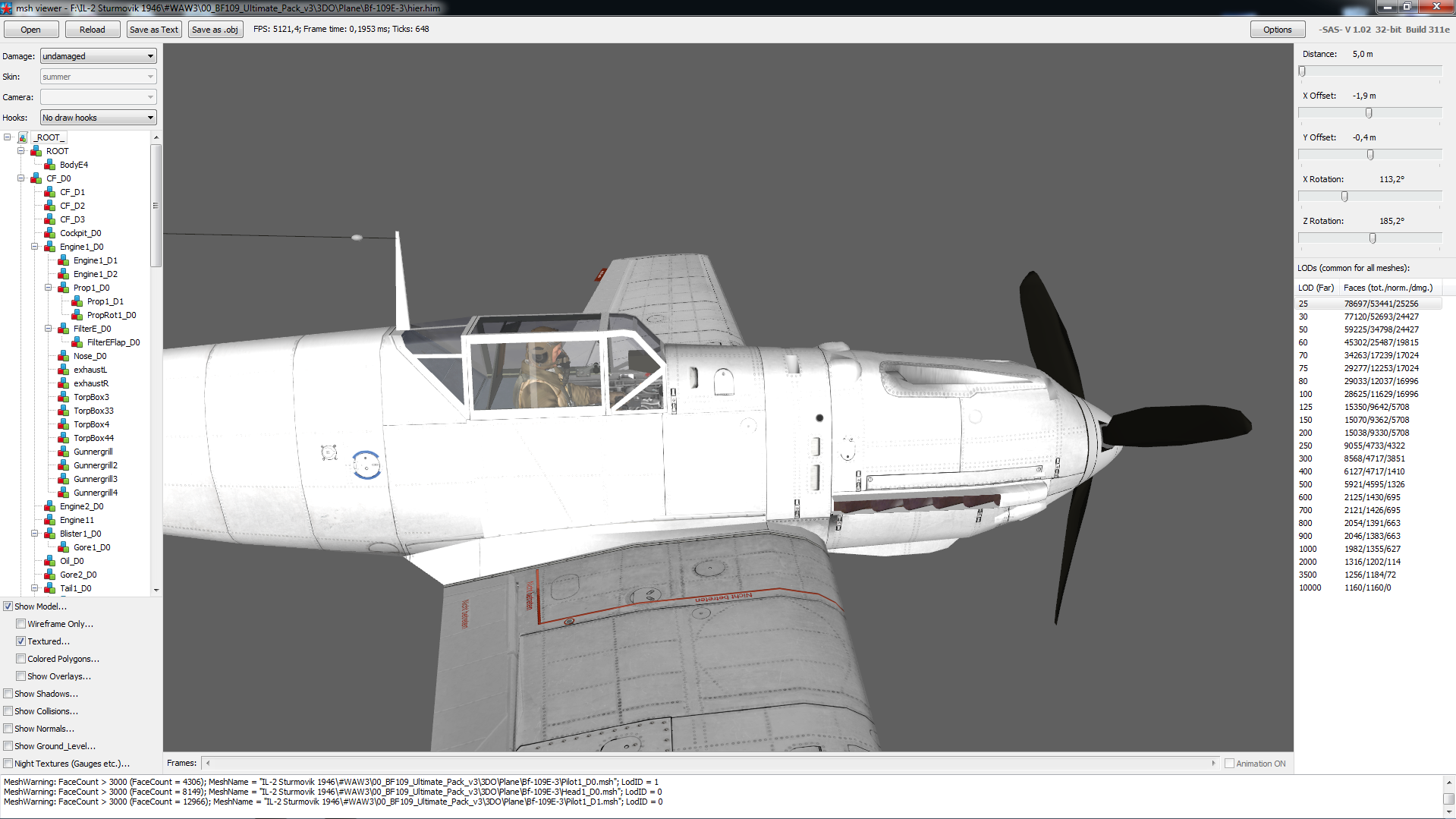Select the LOD 500 row
Screen dimensions: 1456x819
[1370, 484]
